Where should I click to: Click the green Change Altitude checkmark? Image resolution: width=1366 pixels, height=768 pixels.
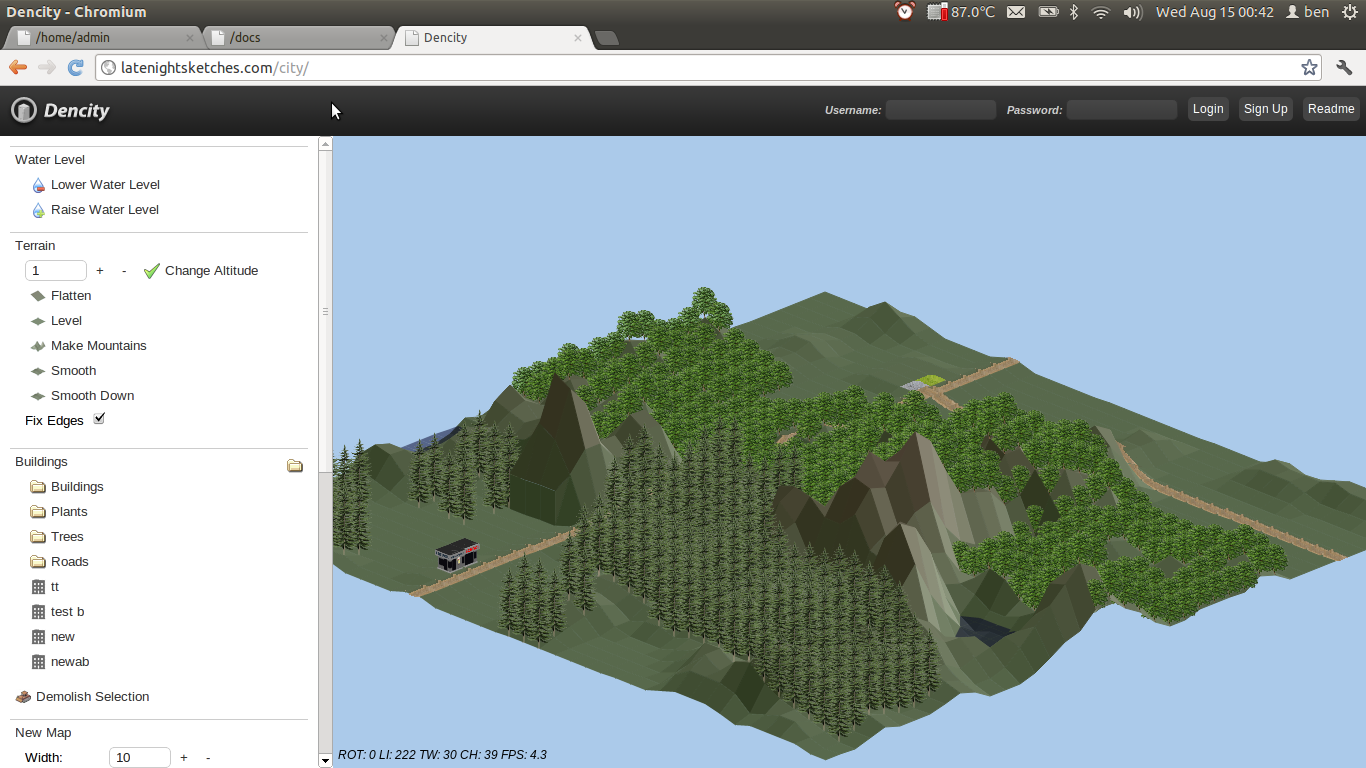pos(152,271)
